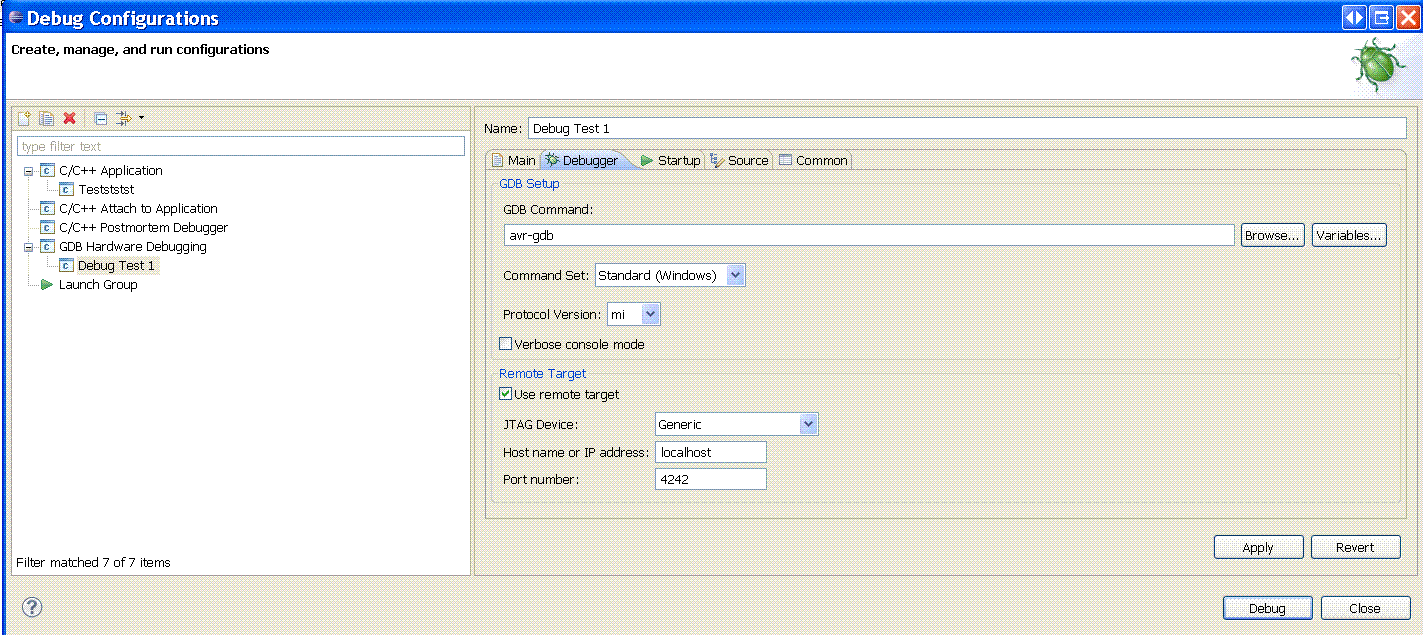
Task: Click the Port number field
Action: [711, 480]
